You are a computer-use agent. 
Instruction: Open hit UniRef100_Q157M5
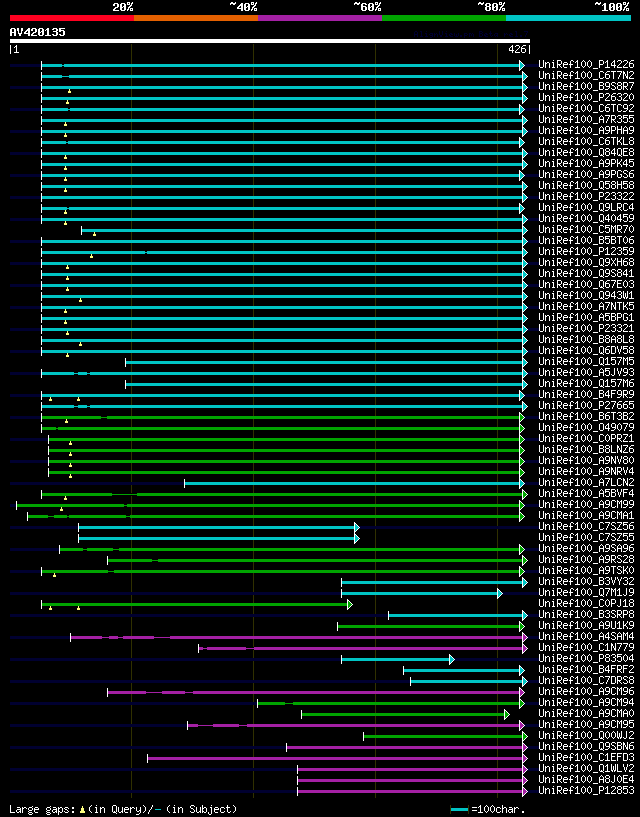pos(586,362)
